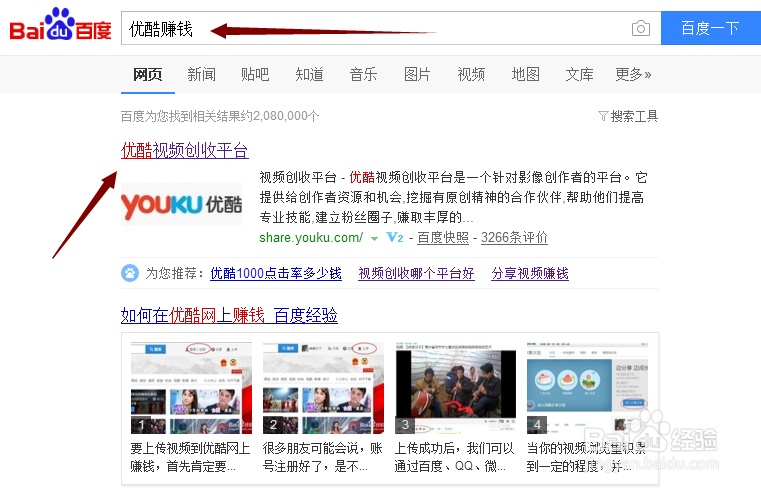Switch to the 视频 tab
Viewport: 761px width, 490px height.
(x=471, y=74)
